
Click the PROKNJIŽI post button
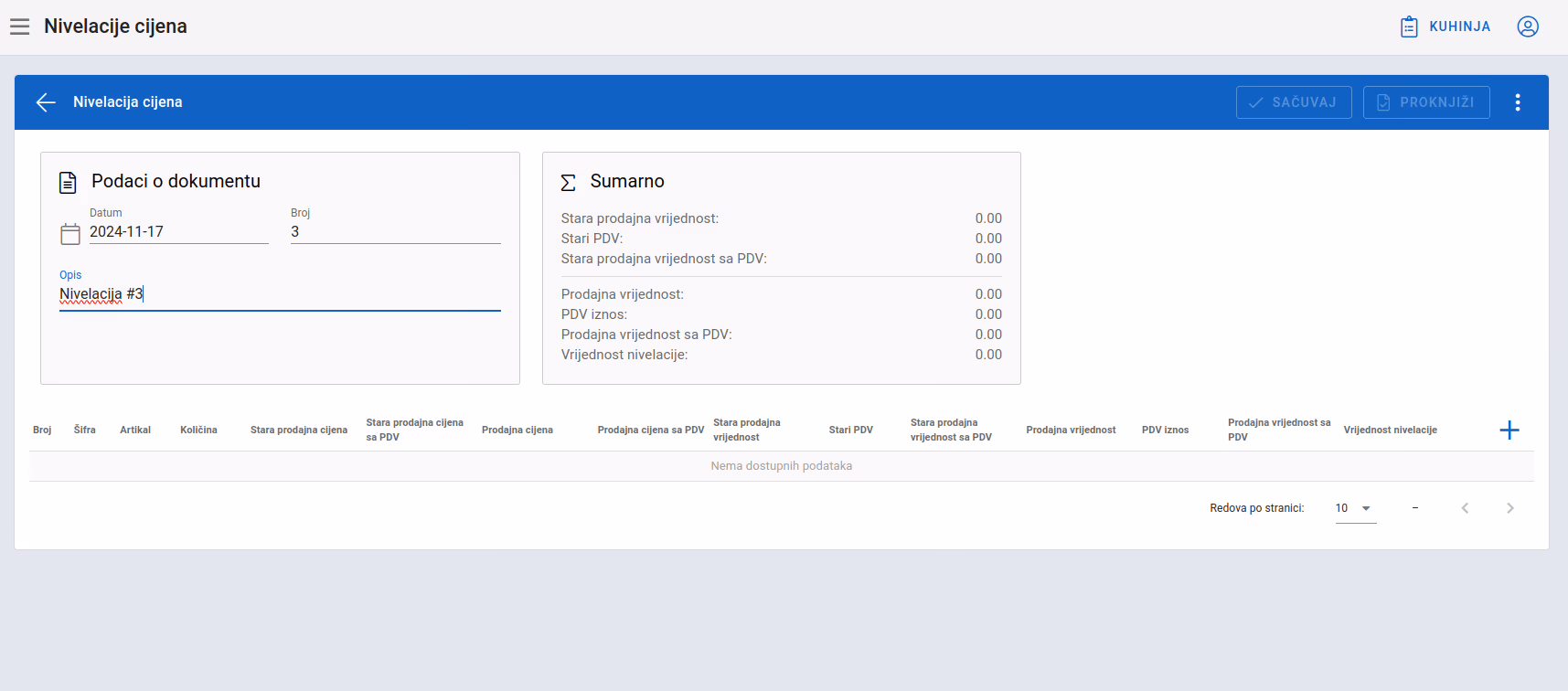point(1426,102)
